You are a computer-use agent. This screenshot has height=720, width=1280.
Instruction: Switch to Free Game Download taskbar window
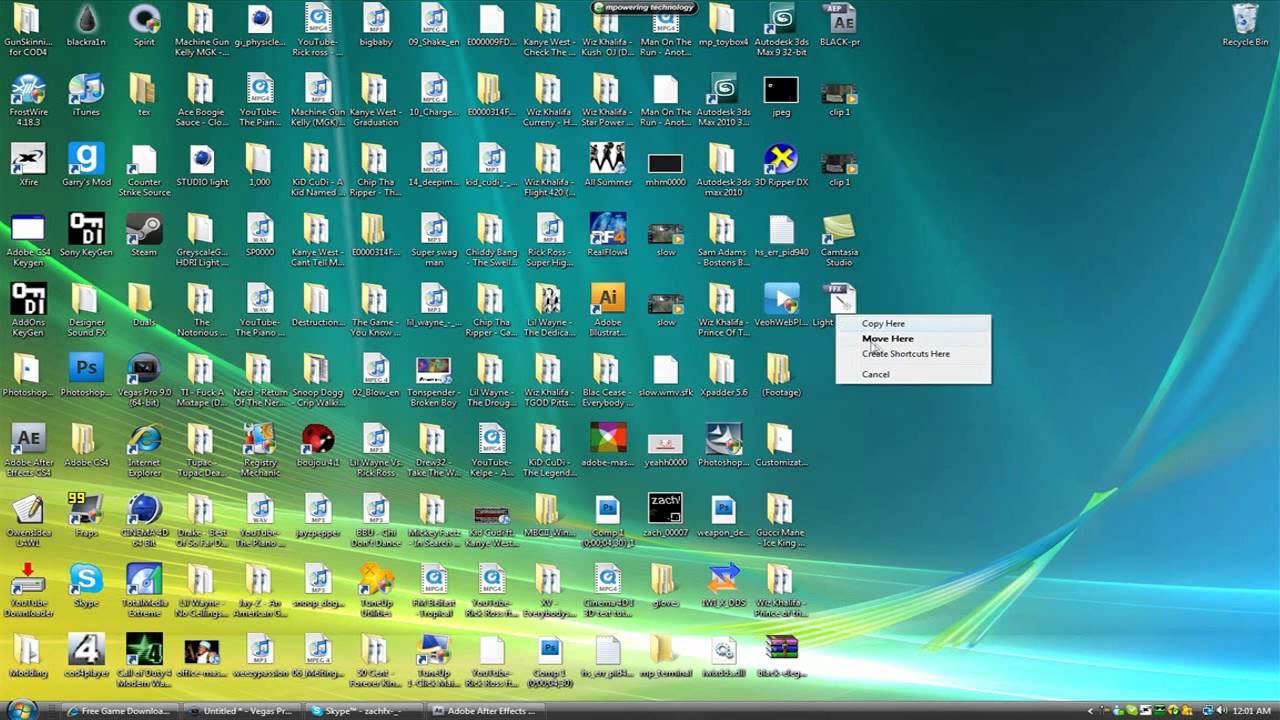[x=118, y=711]
